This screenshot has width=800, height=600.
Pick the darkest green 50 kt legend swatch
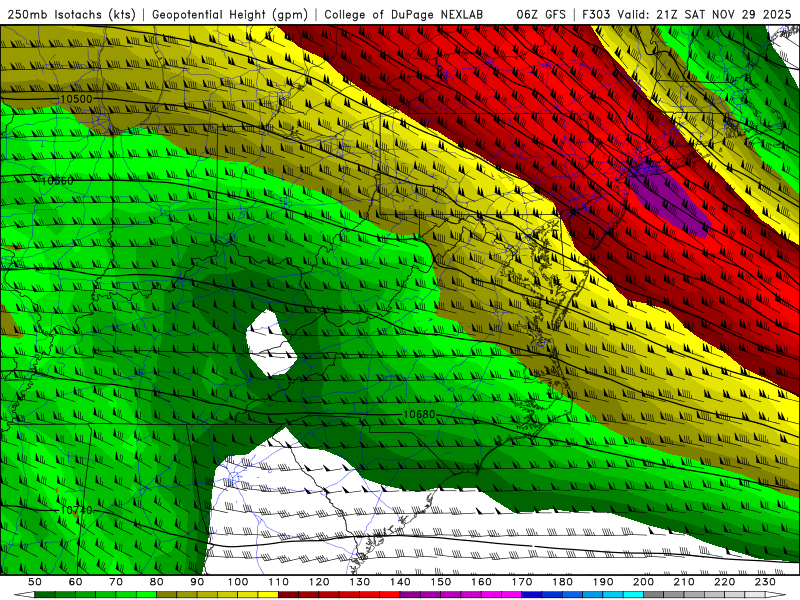pos(45,595)
